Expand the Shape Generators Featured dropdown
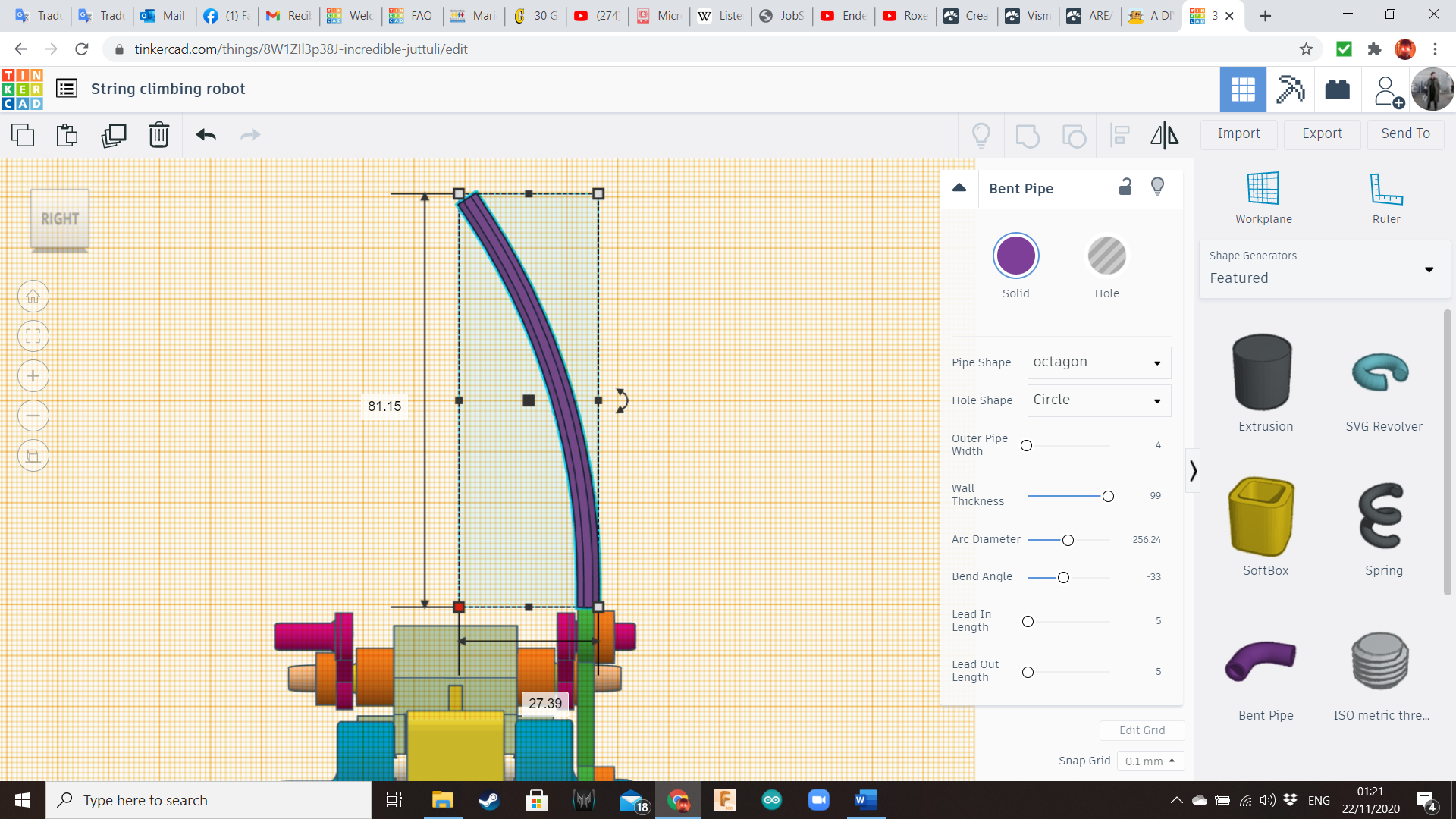 coord(1323,269)
